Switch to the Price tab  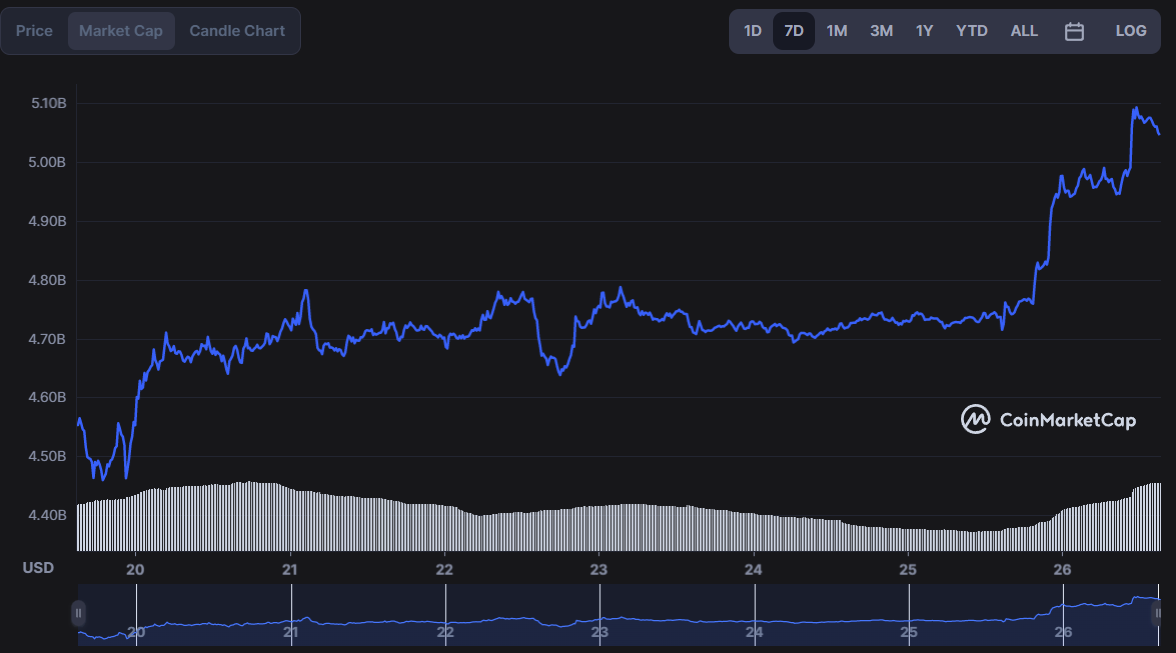(x=34, y=31)
